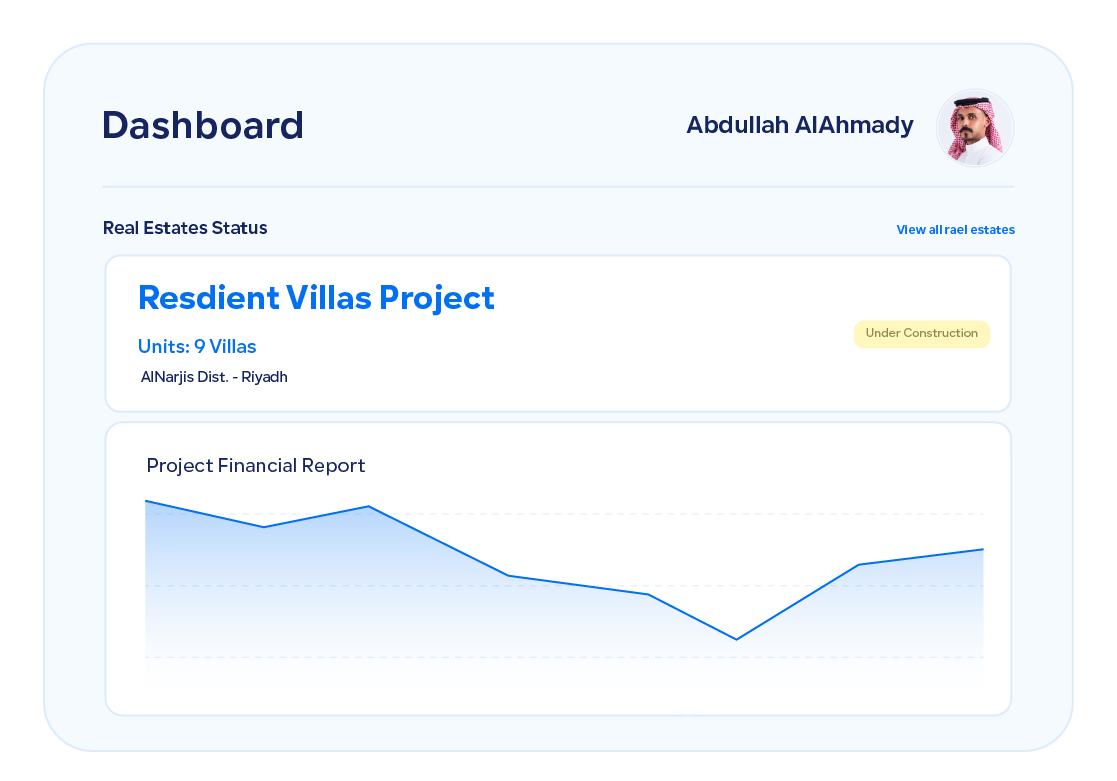Select the lowest point on the financial chart
The height and width of the screenshot is (781, 1117).
click(736, 639)
